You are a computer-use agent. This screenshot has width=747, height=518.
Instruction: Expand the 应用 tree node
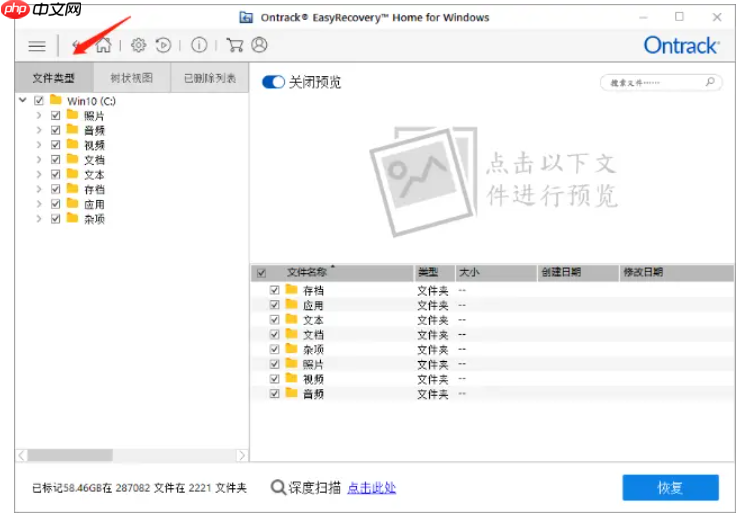pos(39,204)
